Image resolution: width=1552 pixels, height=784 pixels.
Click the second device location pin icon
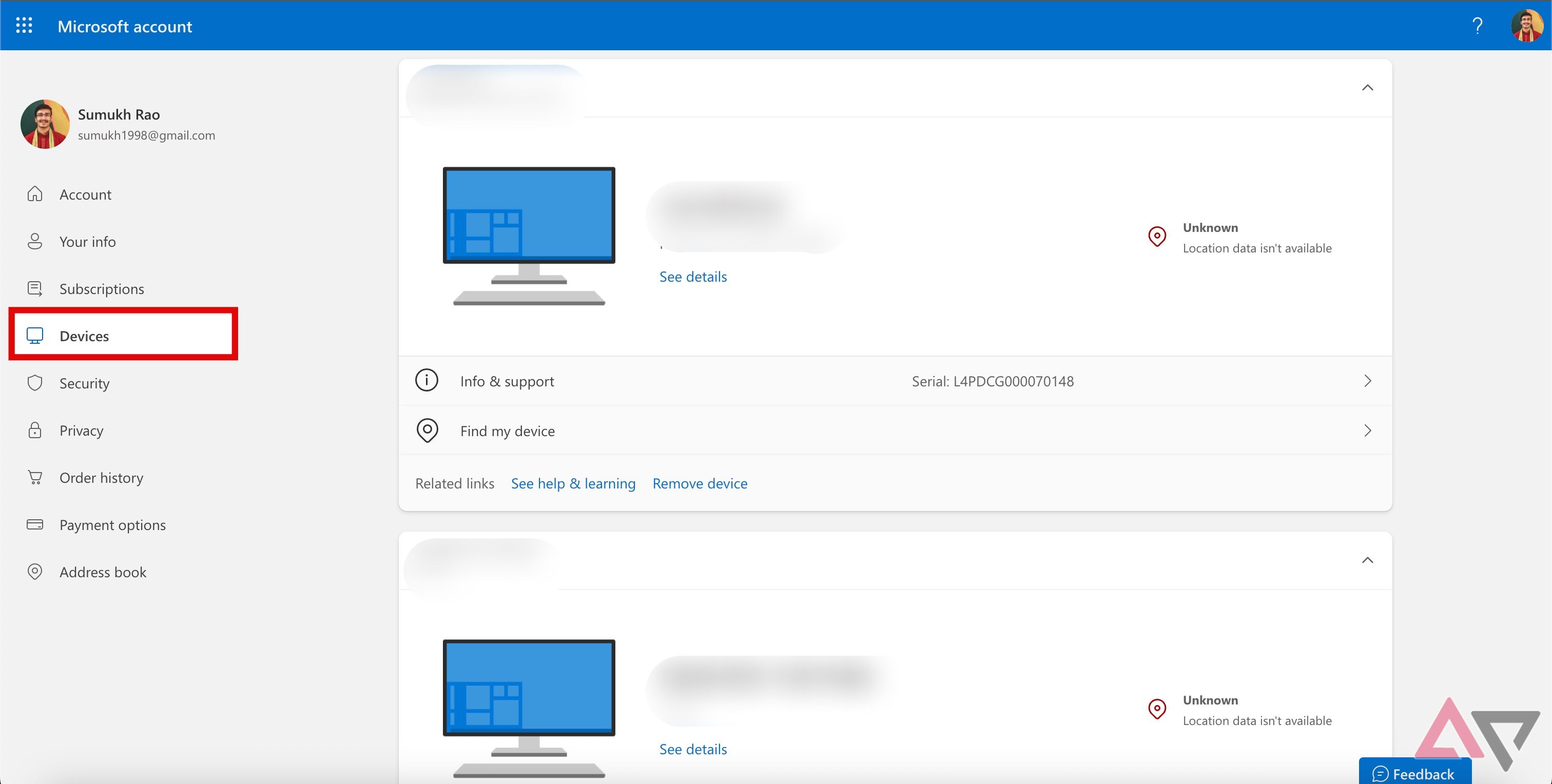(x=1157, y=709)
